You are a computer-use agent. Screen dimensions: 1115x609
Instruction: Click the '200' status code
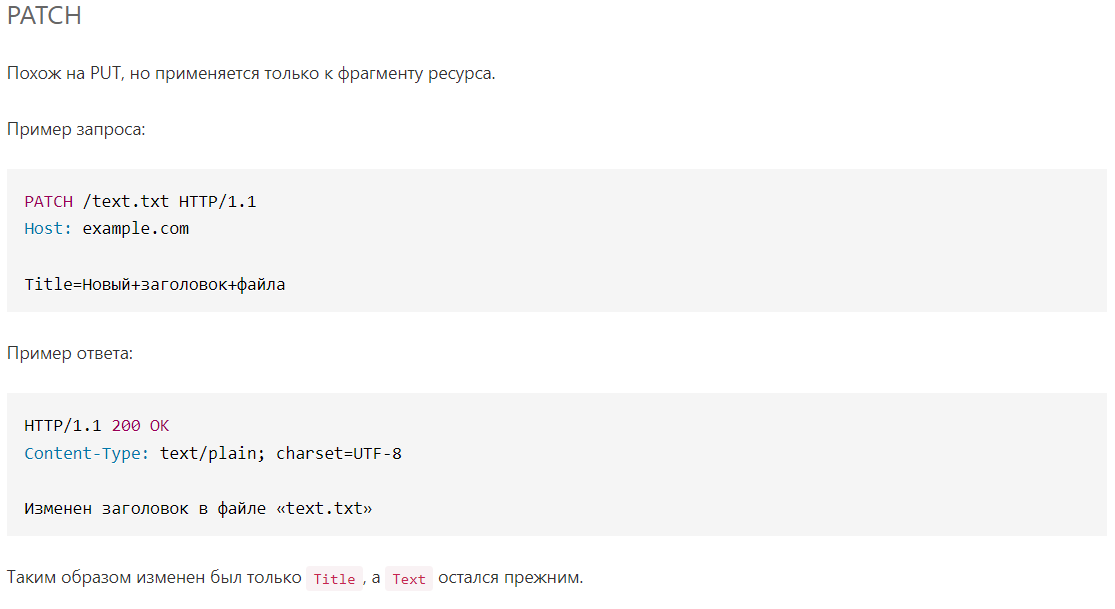pyautogui.click(x=126, y=426)
